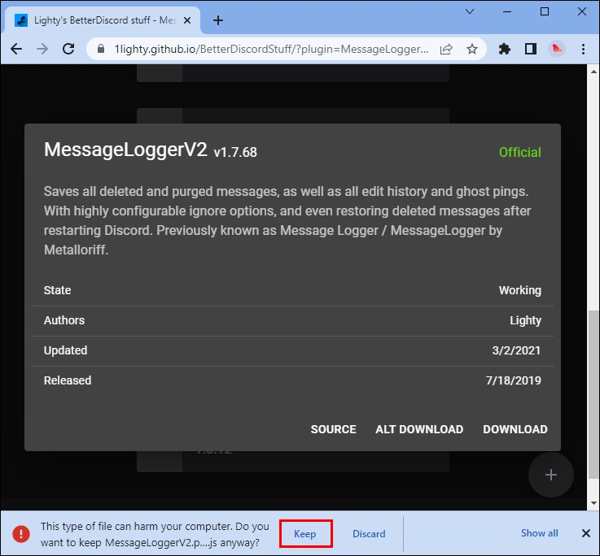600x556 pixels.
Task: Click the 3/2/2021 updated date
Action: click(x=516, y=351)
